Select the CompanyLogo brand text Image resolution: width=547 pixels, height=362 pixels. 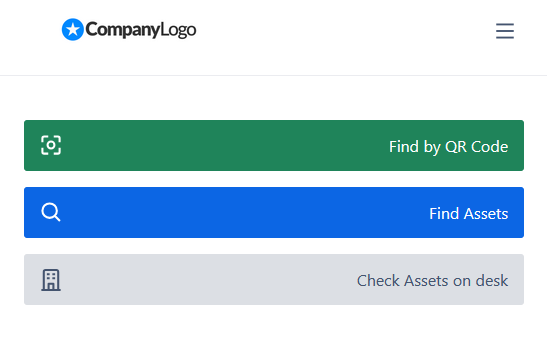click(141, 30)
